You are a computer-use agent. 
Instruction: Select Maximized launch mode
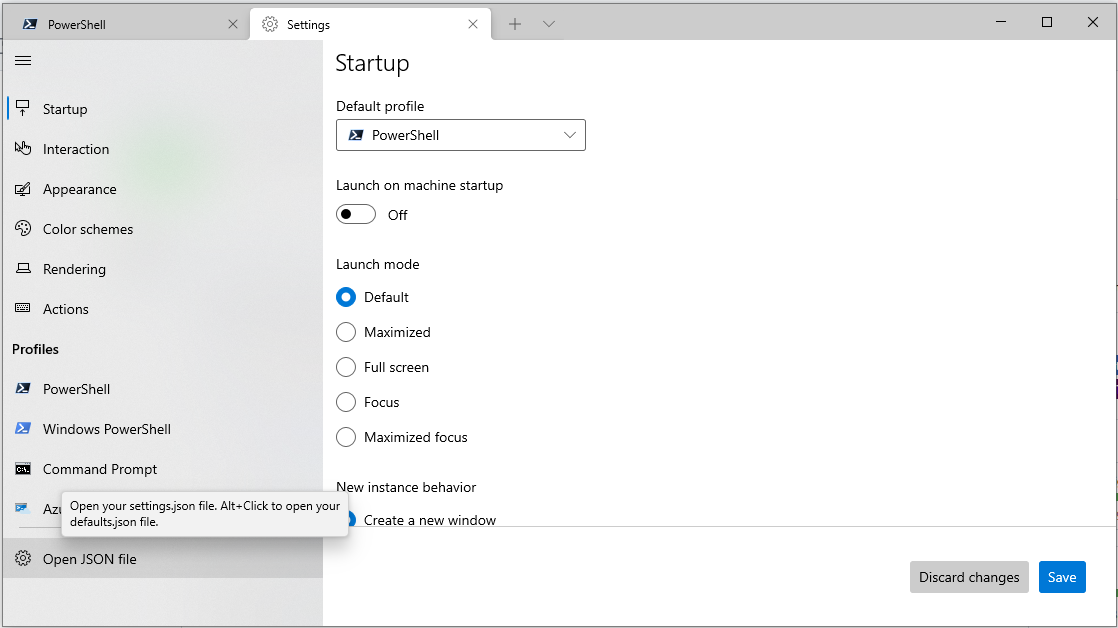coord(346,332)
